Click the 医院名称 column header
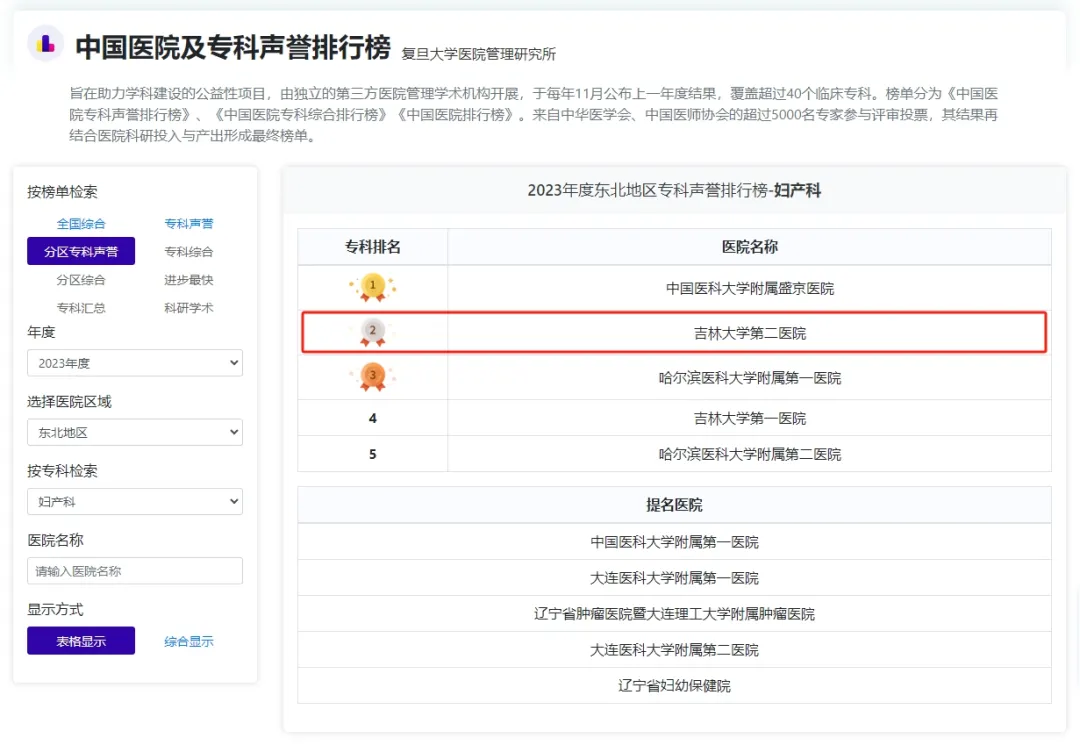1080x745 pixels. (749, 247)
